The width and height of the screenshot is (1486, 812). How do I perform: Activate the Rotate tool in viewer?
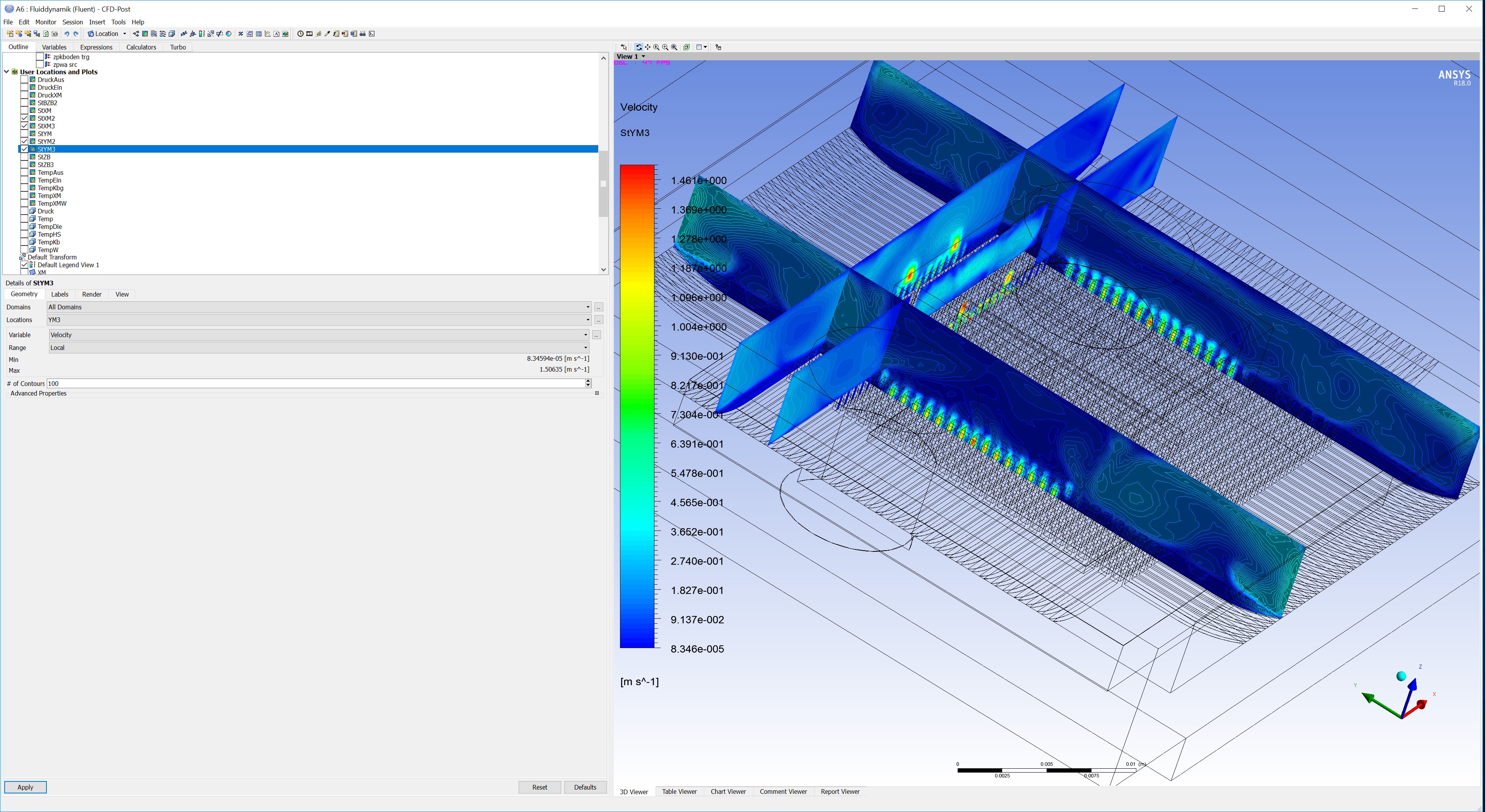pyautogui.click(x=639, y=47)
